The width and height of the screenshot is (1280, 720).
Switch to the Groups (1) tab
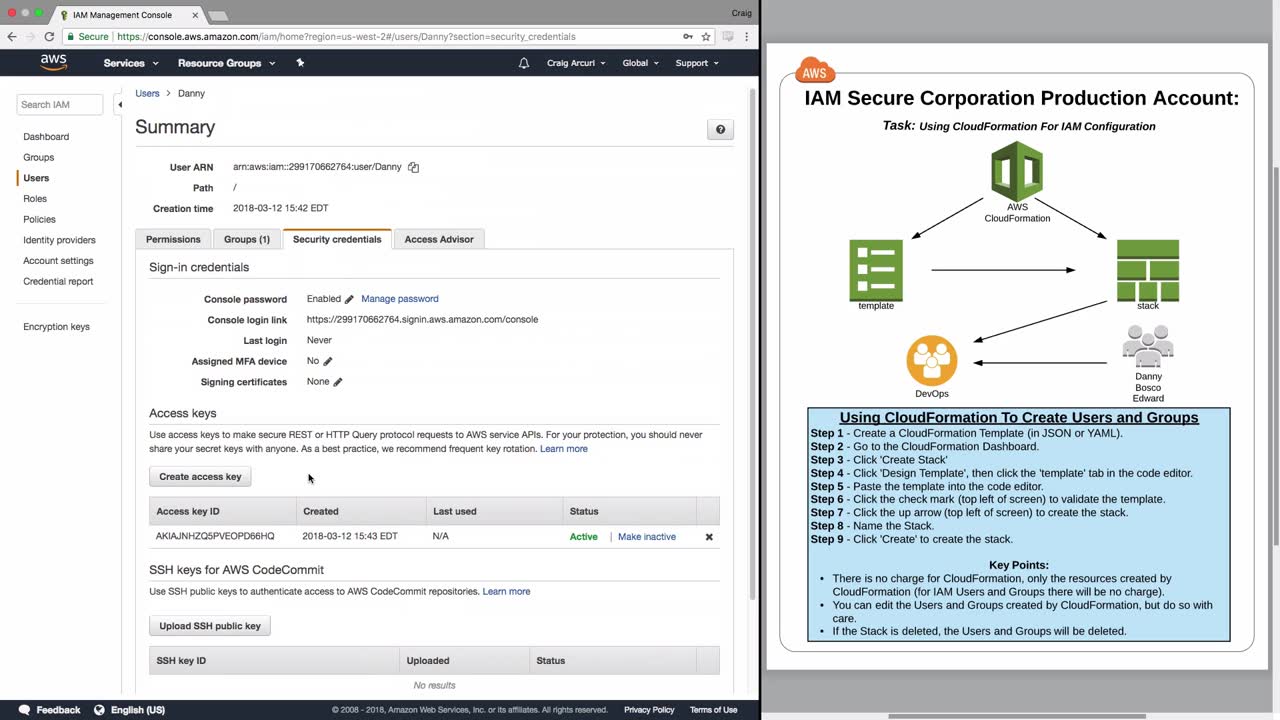247,239
